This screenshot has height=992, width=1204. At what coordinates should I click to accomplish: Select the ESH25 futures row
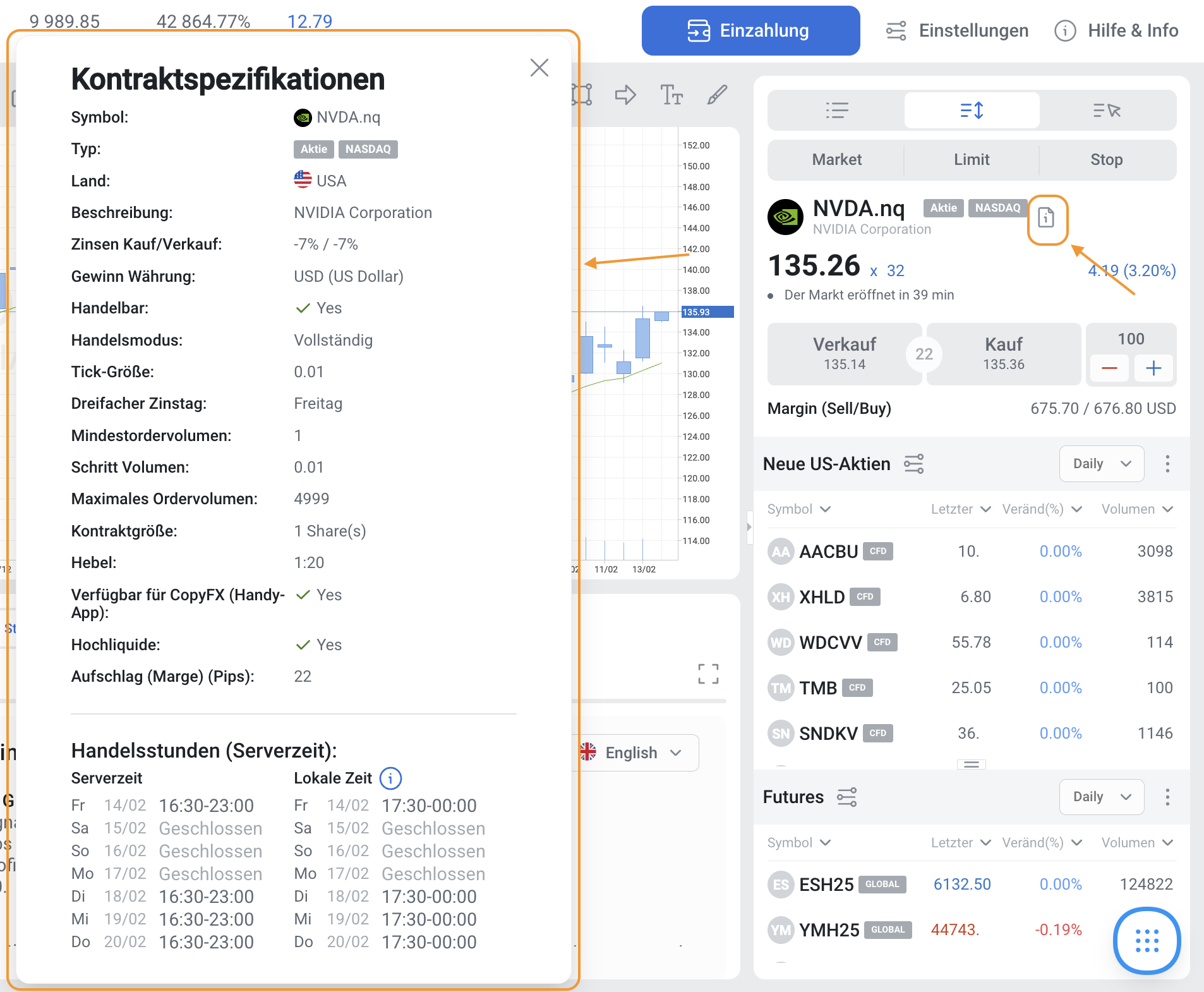[x=971, y=885]
